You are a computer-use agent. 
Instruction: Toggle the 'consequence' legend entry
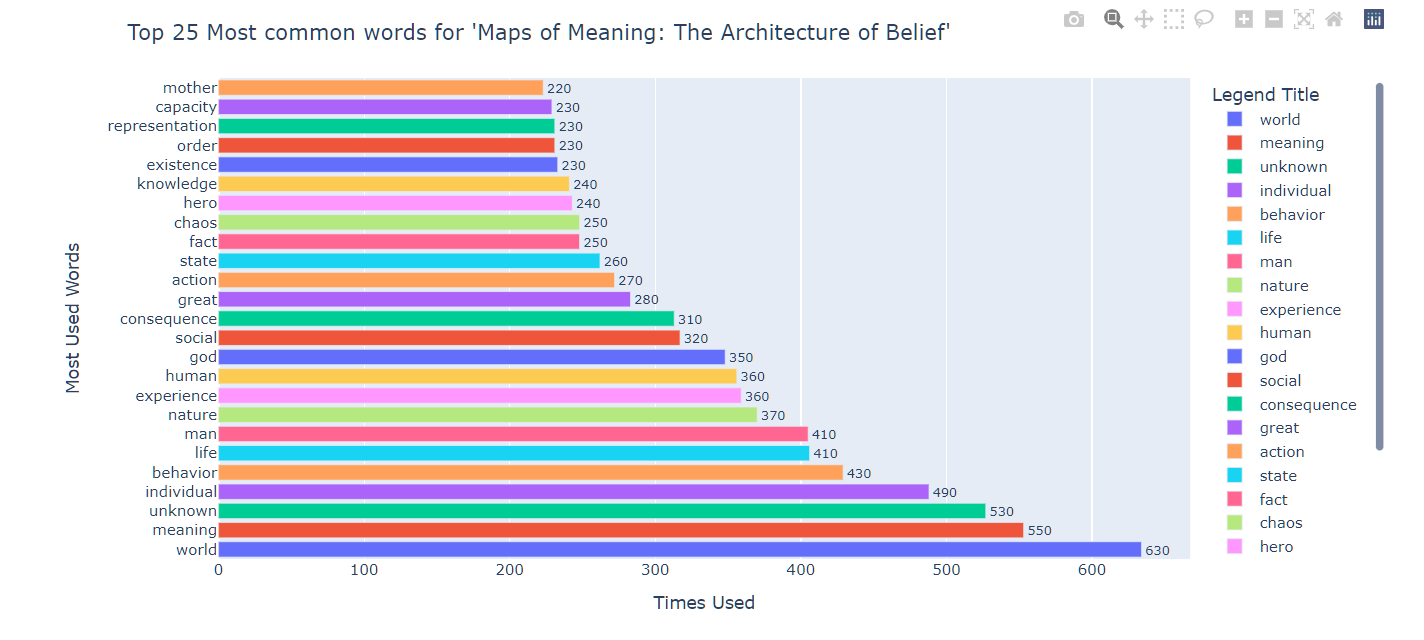click(x=1307, y=405)
